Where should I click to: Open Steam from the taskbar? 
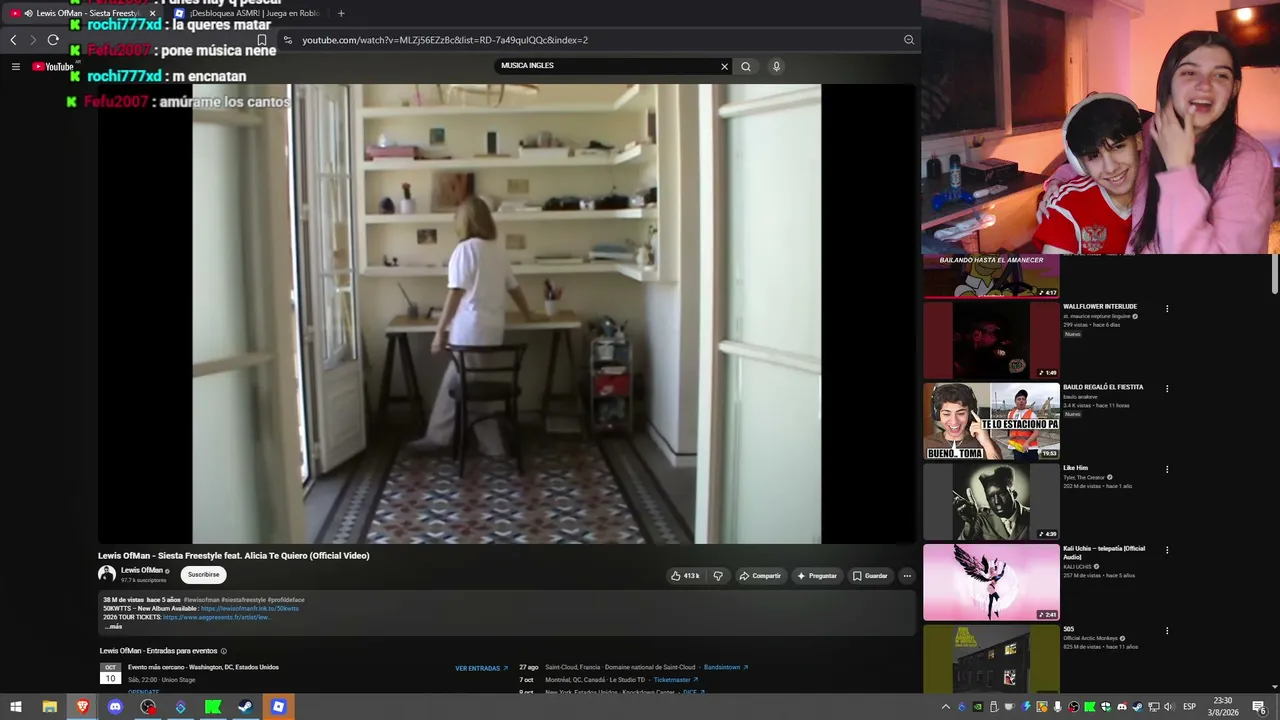click(x=245, y=707)
